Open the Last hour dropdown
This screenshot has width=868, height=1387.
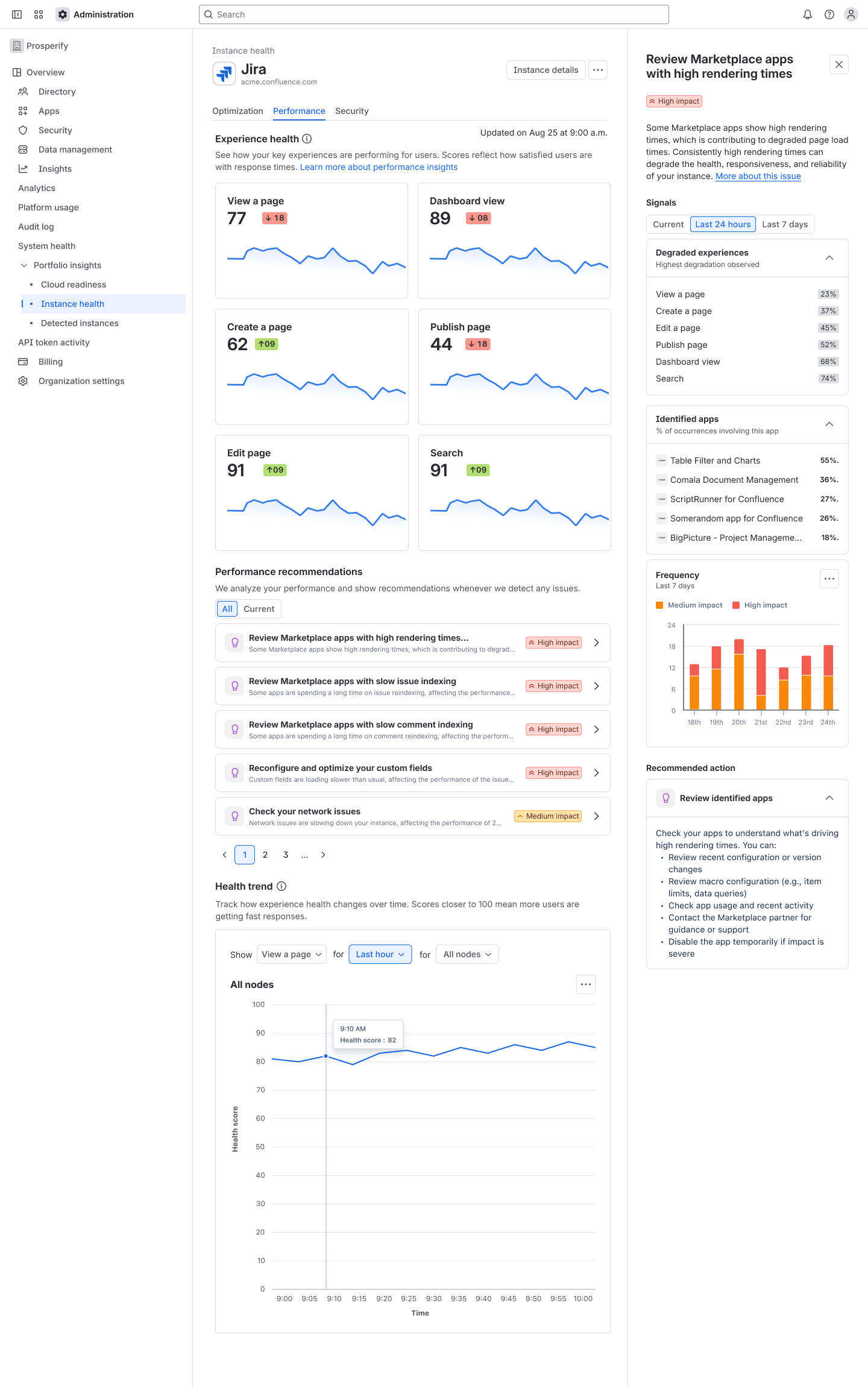pos(380,954)
